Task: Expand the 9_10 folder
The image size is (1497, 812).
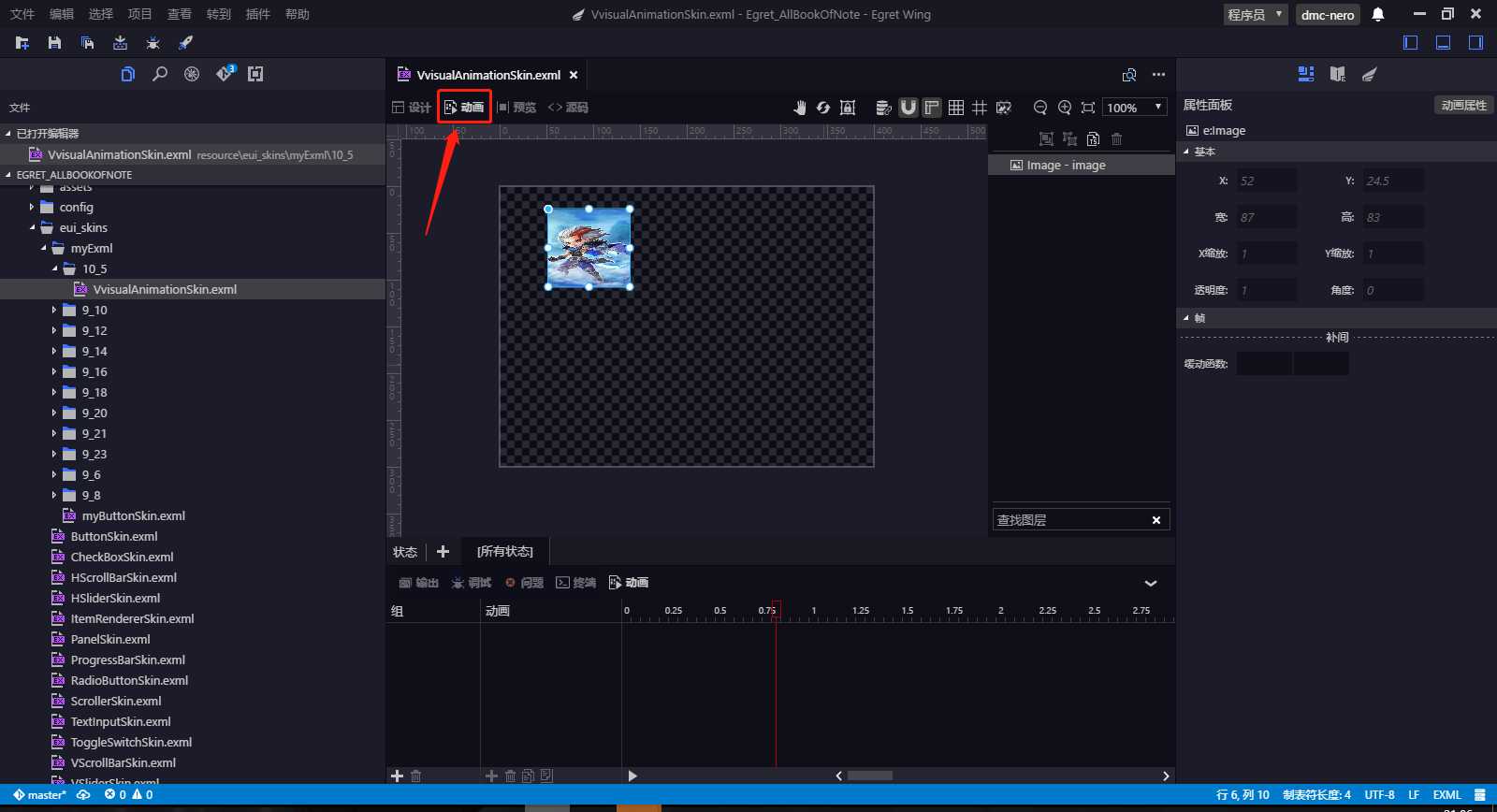Action: pos(54,310)
